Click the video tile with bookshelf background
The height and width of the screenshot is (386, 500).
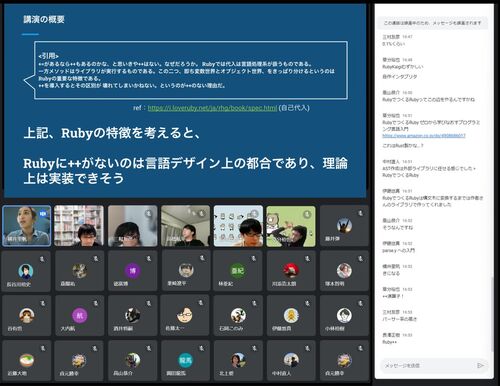click(79, 226)
